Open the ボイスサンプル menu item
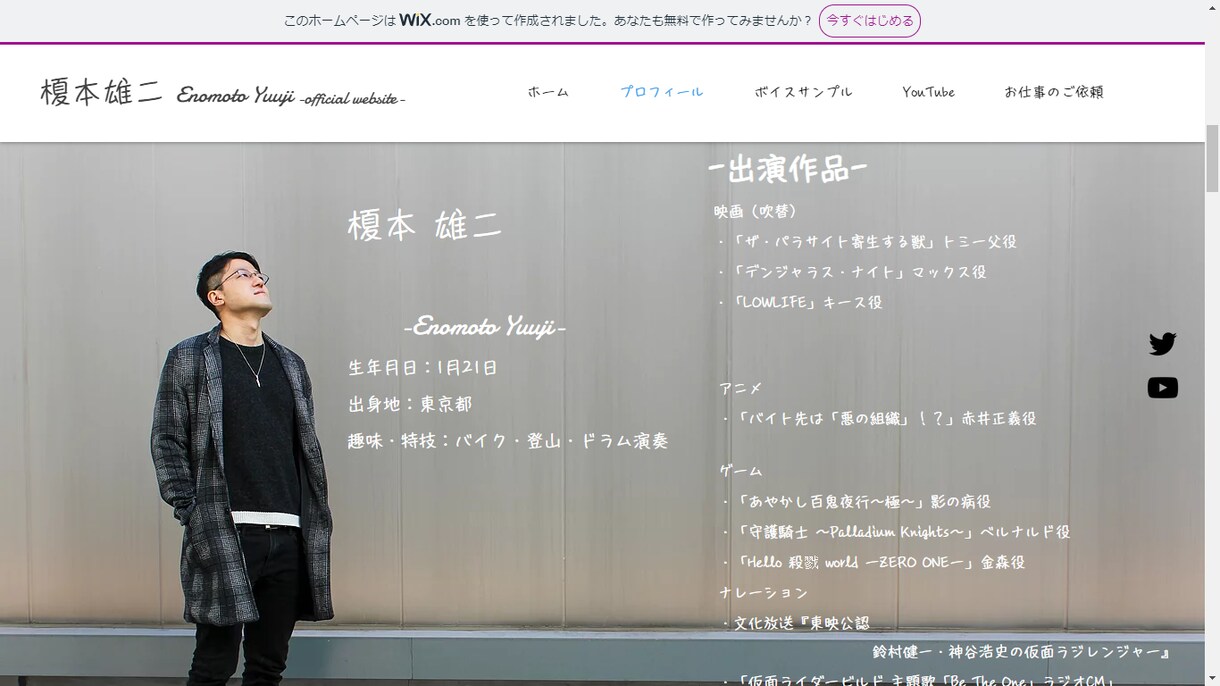Viewport: 1220px width, 686px height. click(x=804, y=92)
